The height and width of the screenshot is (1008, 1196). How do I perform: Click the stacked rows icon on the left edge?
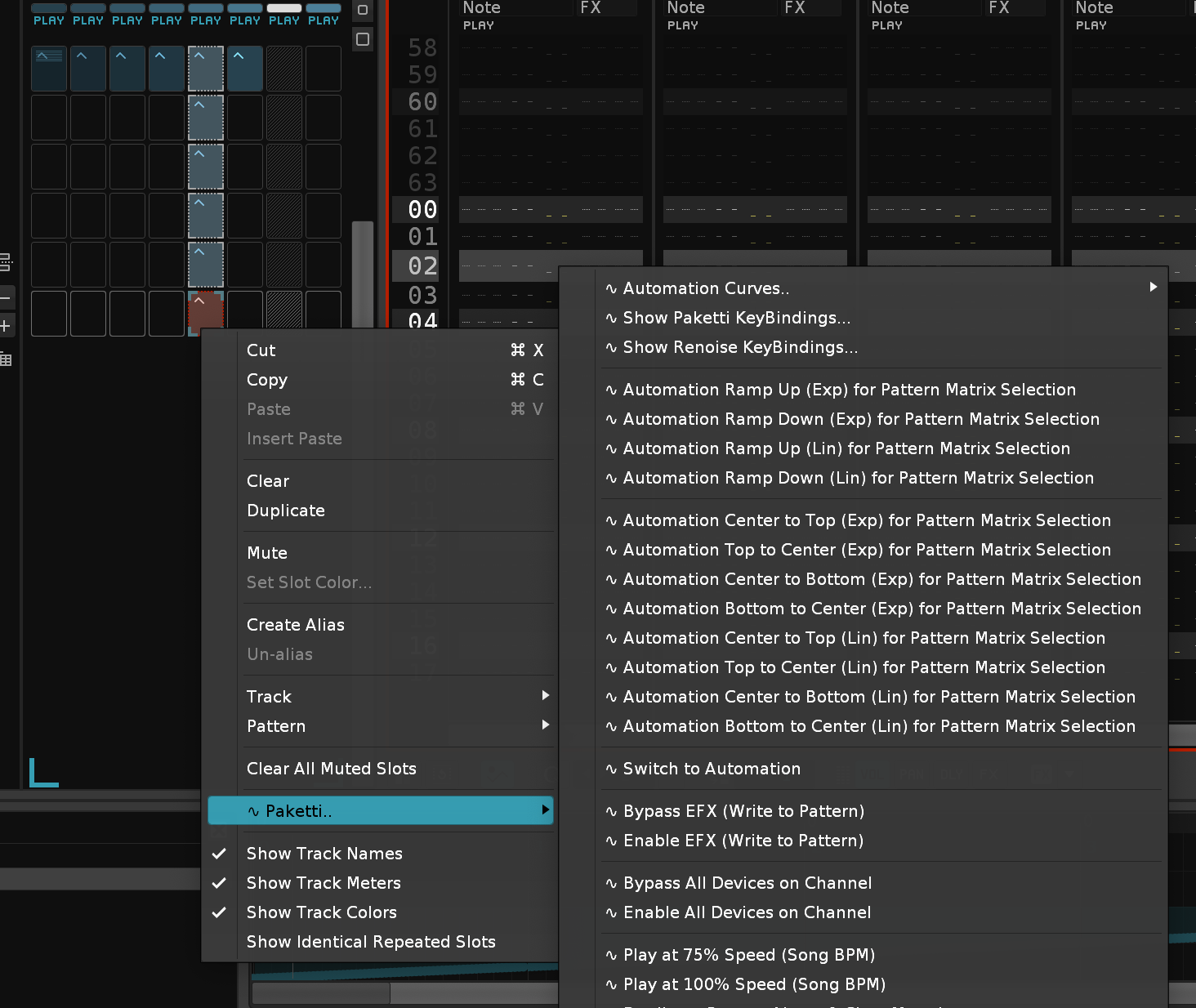click(x=5, y=262)
